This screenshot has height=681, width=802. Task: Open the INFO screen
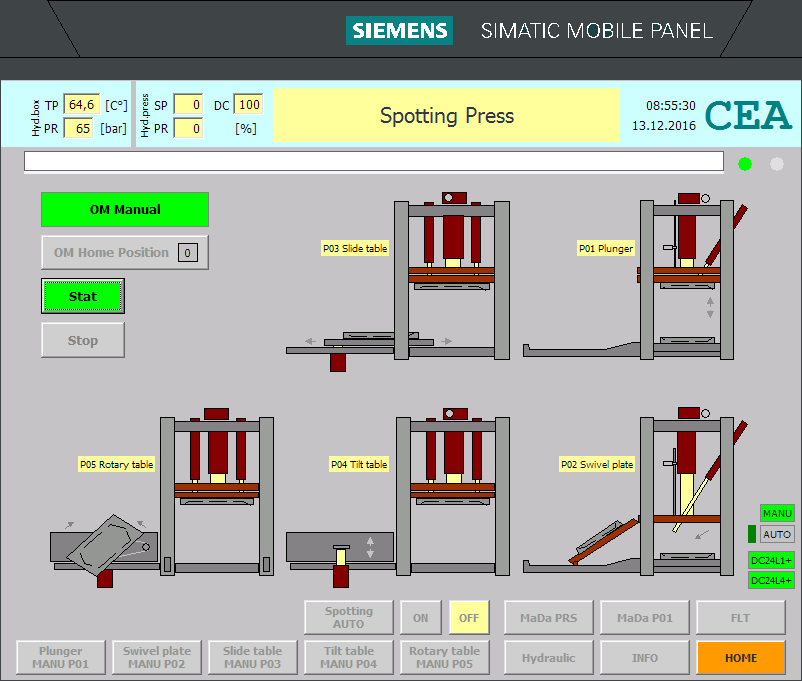(x=644, y=657)
